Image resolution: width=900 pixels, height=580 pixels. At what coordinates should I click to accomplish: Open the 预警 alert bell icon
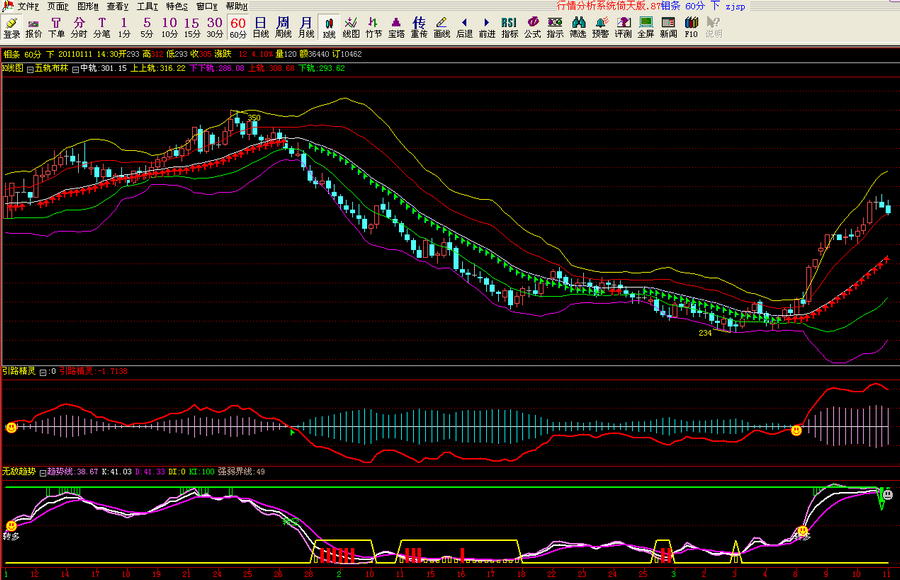(600, 27)
